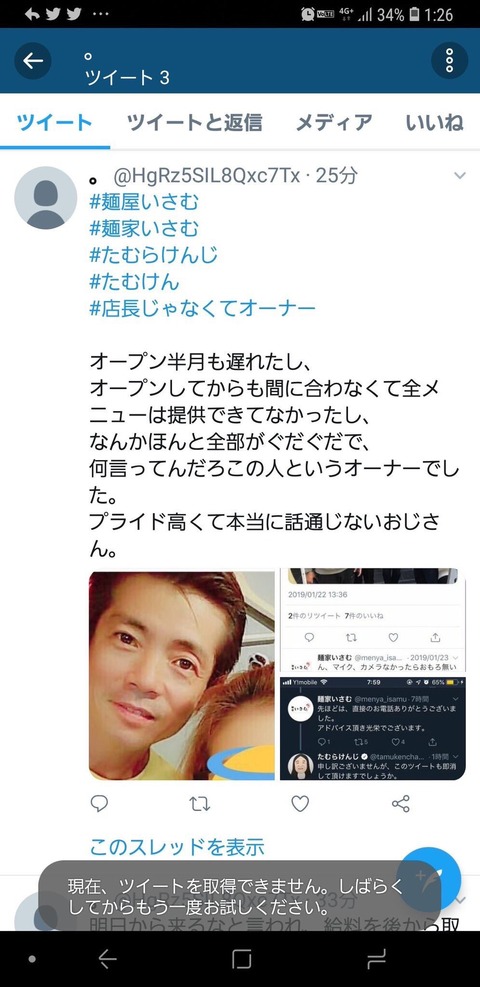Tap the profile avatar placeholder
The height and width of the screenshot is (987, 480).
(x=45, y=197)
